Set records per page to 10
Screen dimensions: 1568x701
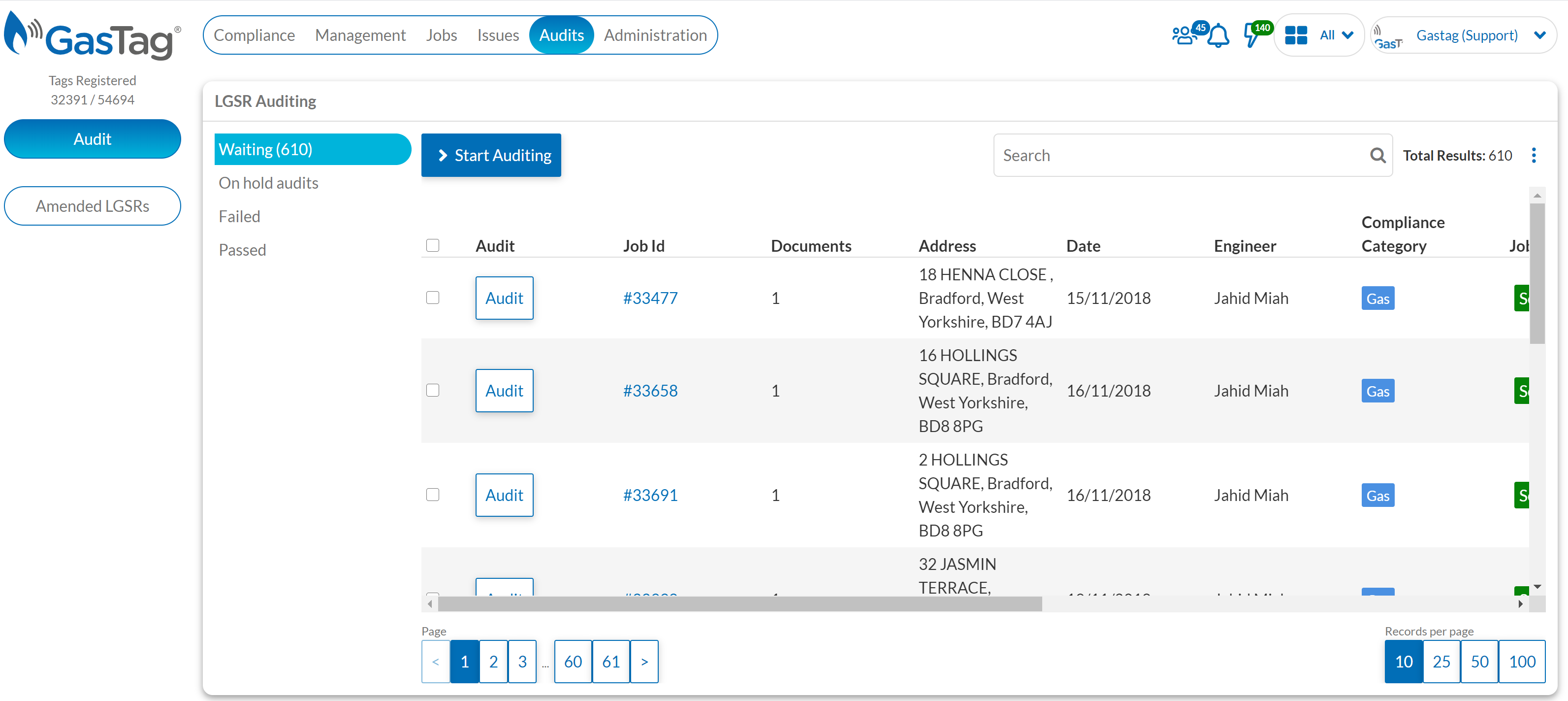(x=1403, y=662)
